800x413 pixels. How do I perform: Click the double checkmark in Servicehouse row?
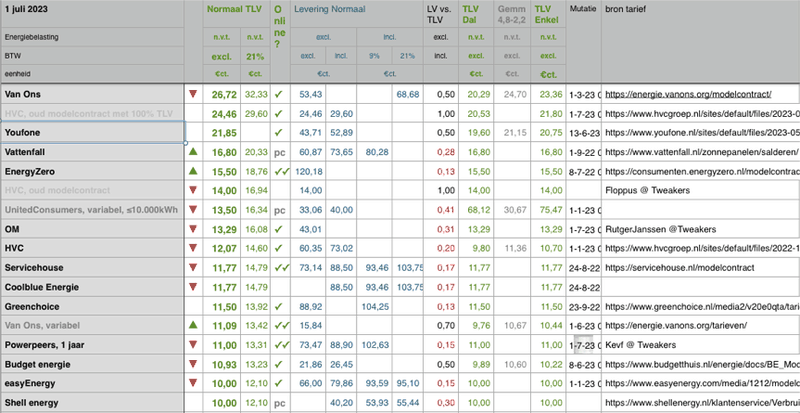pos(282,268)
